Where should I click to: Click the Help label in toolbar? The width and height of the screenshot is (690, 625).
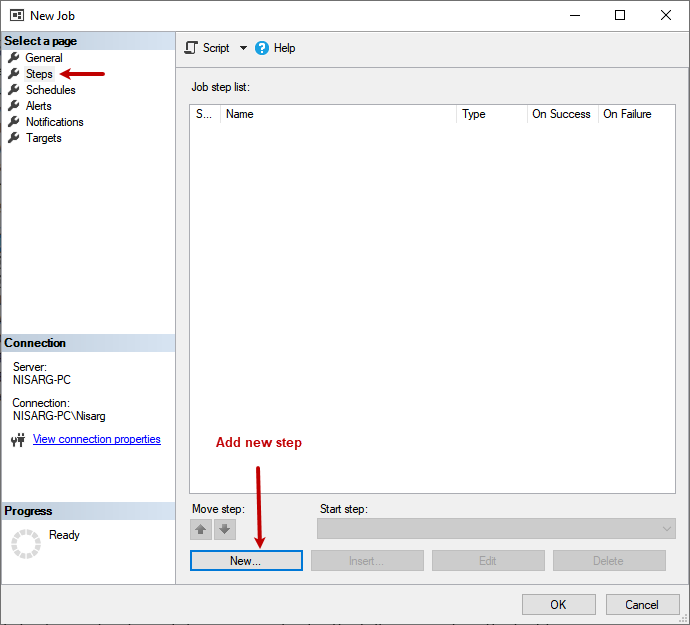pyautogui.click(x=284, y=48)
